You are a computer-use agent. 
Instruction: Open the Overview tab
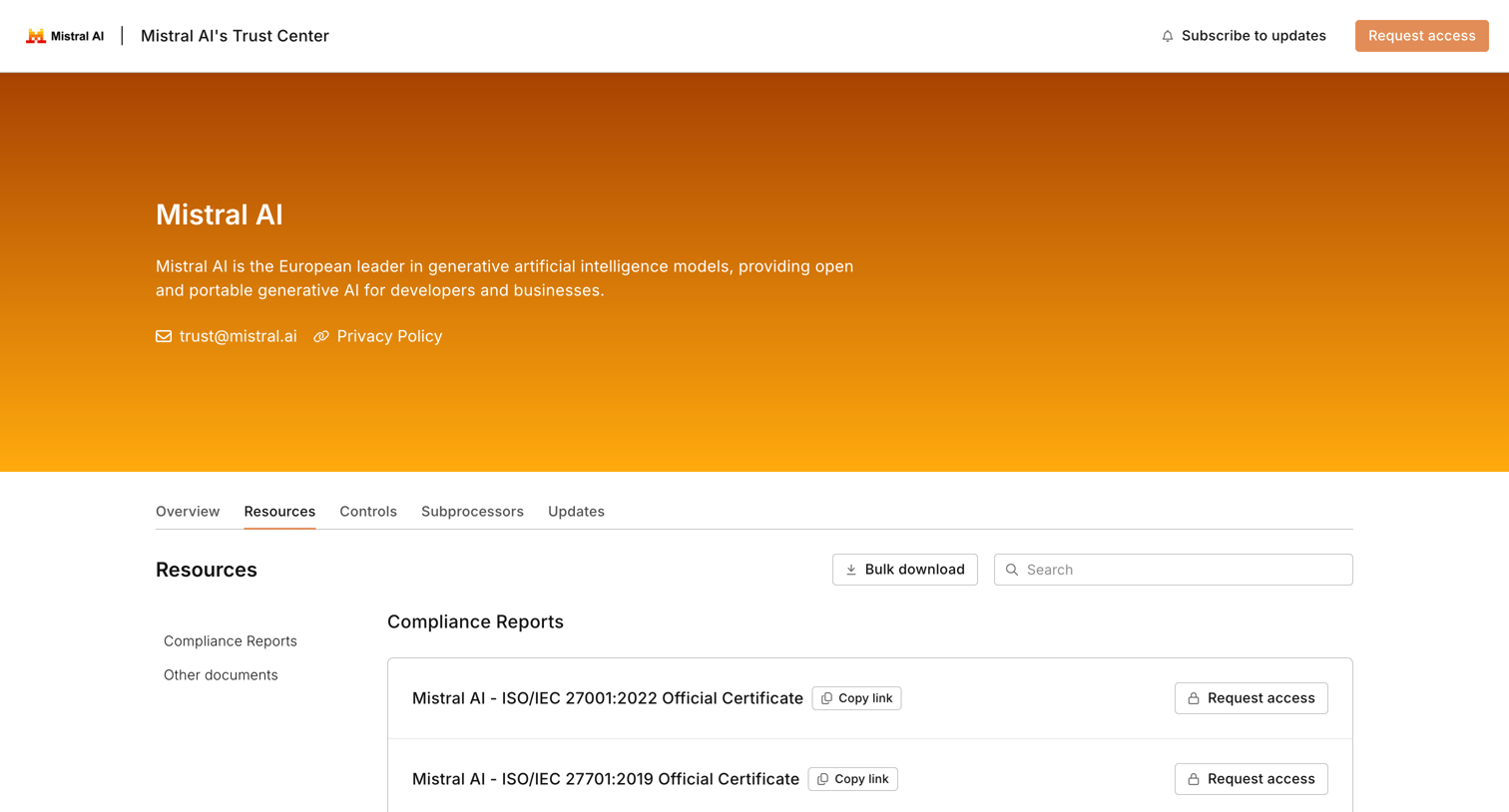(188, 512)
